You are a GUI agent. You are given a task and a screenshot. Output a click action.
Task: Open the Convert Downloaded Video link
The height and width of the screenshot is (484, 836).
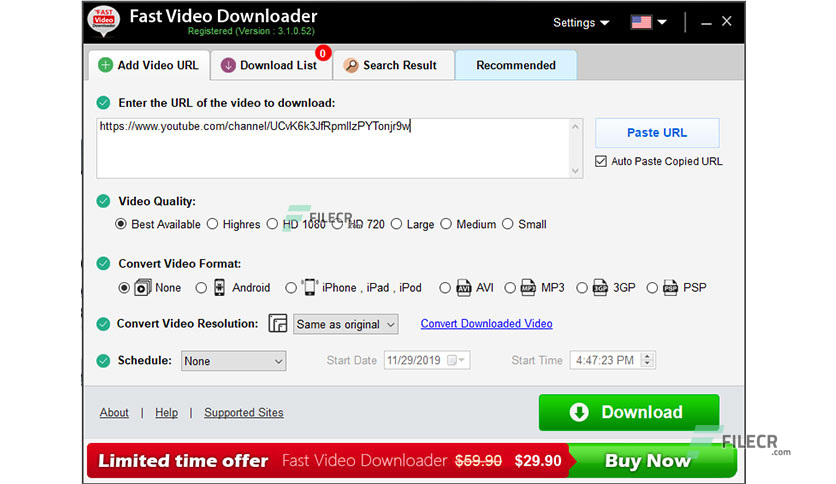(x=486, y=324)
